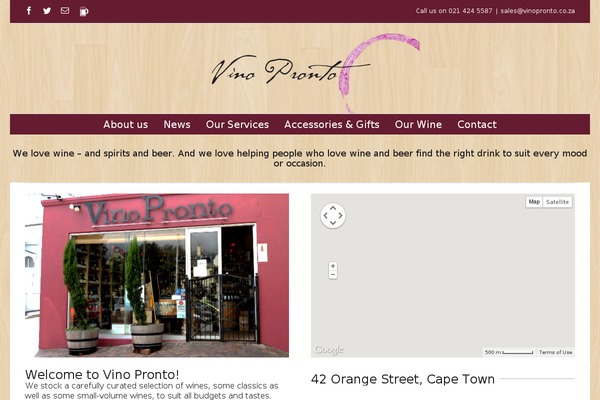Pan the map right with arrow
The height and width of the screenshot is (400, 600).
340,216
